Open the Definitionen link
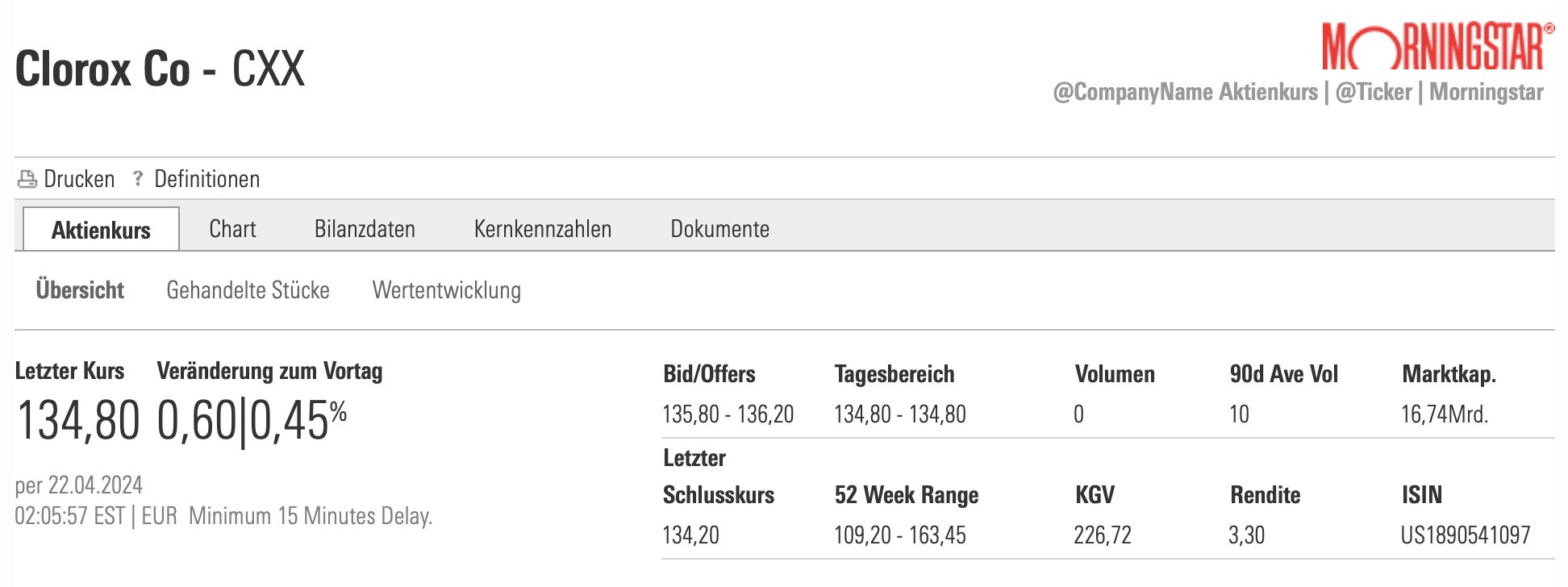This screenshot has width=1568, height=587. [x=206, y=179]
